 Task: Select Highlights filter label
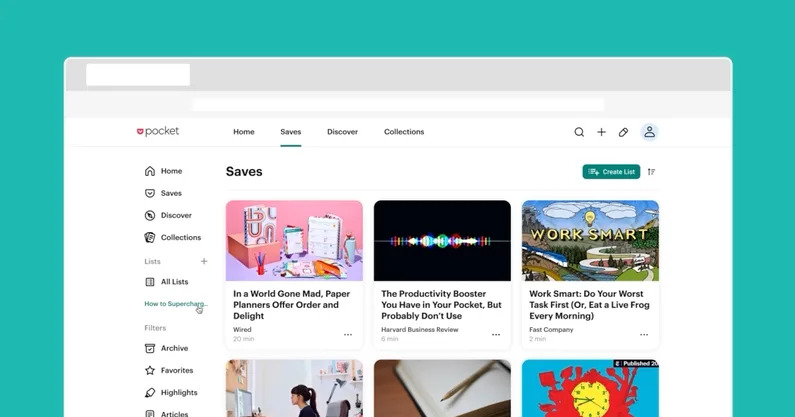click(x=179, y=393)
